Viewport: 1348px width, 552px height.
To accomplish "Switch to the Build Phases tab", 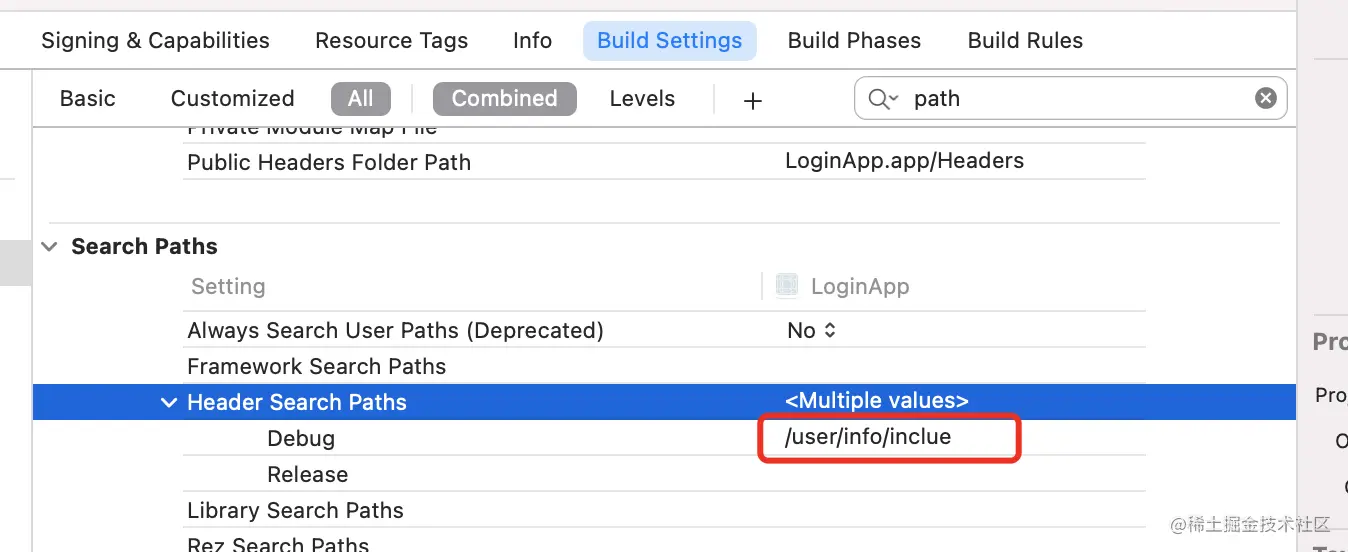I will 854,41.
